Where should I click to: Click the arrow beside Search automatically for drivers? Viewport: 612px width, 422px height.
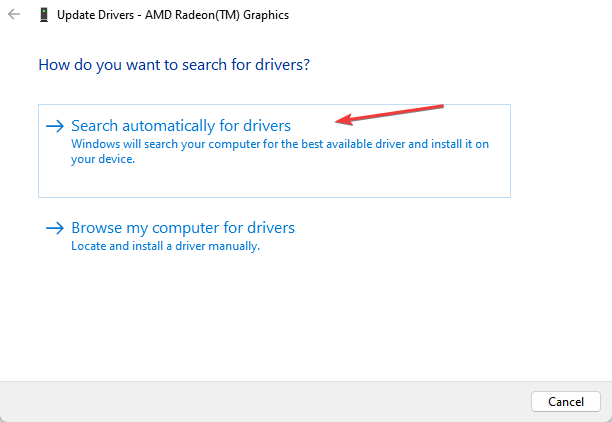click(55, 126)
